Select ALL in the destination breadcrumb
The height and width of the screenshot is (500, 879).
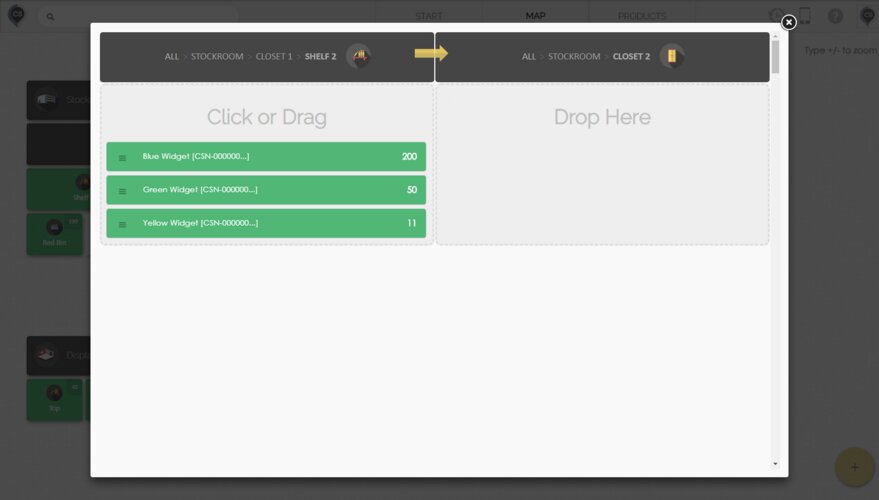529,57
